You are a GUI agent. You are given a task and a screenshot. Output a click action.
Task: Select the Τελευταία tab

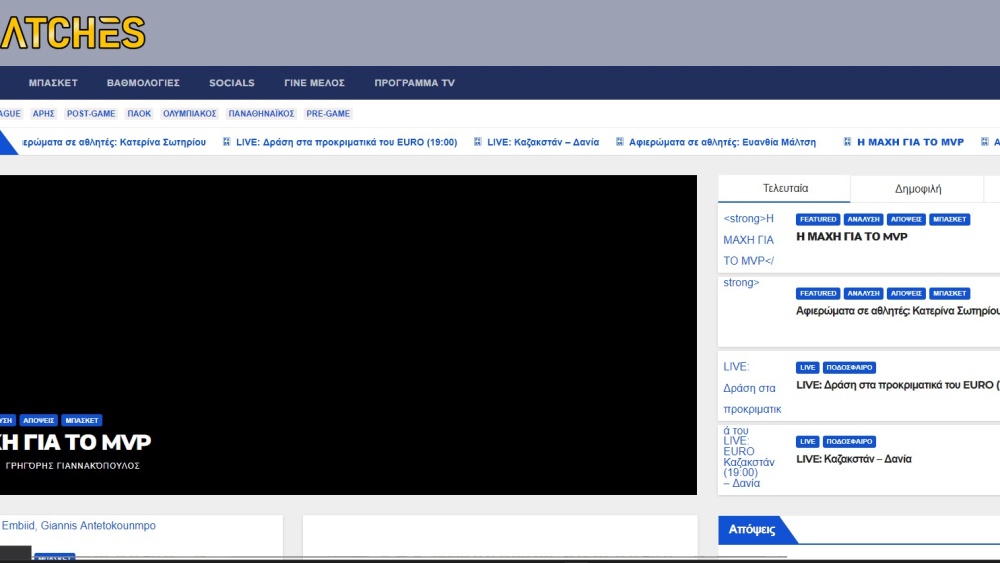click(785, 188)
